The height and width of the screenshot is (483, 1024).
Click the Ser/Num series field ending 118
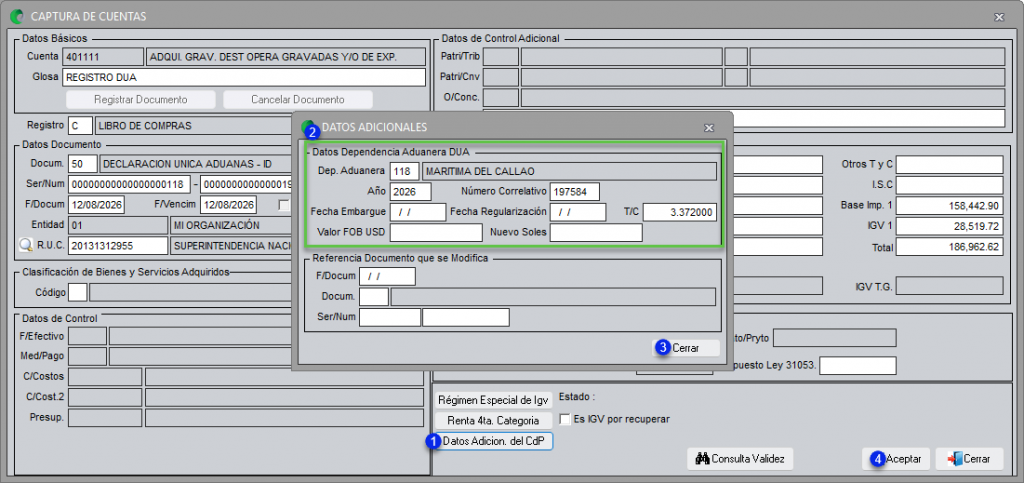pos(129,184)
